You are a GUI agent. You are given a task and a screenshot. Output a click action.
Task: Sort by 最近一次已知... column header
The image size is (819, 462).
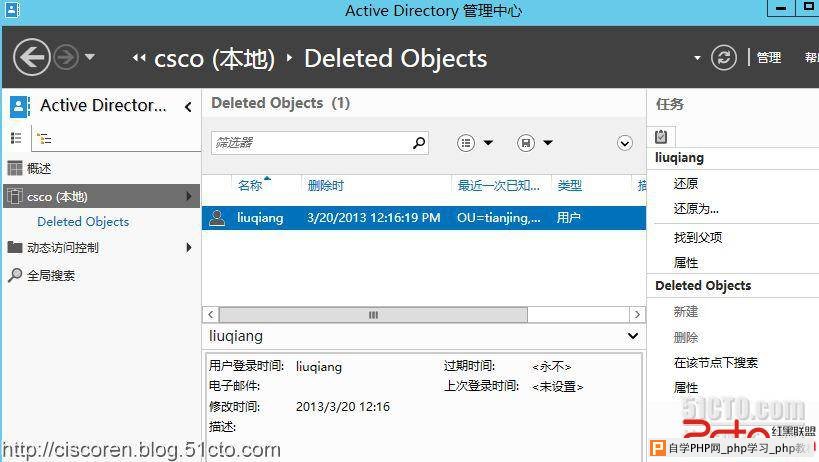click(x=499, y=185)
